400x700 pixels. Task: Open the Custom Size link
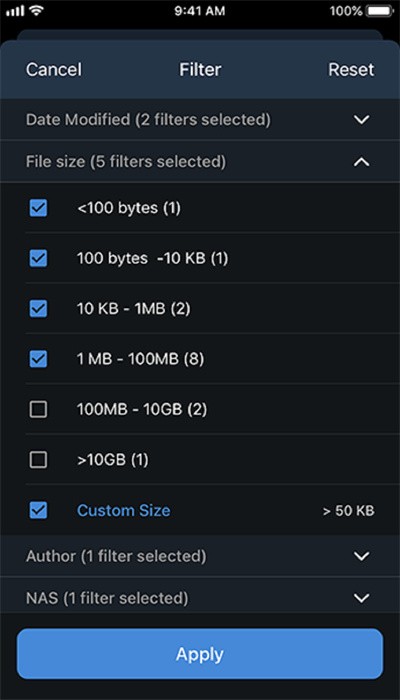pyautogui.click(x=124, y=510)
